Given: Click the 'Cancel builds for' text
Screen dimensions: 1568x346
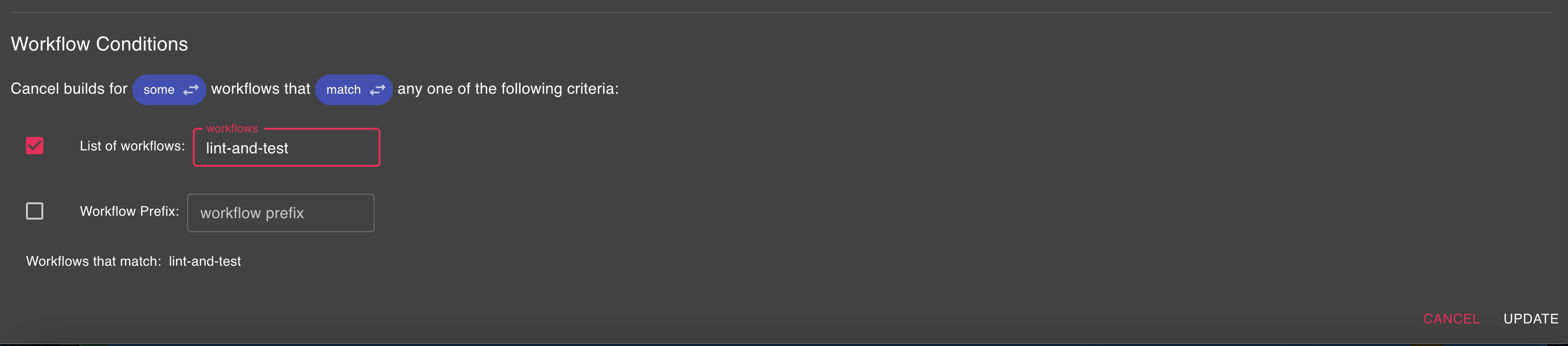Looking at the screenshot, I should pyautogui.click(x=69, y=89).
